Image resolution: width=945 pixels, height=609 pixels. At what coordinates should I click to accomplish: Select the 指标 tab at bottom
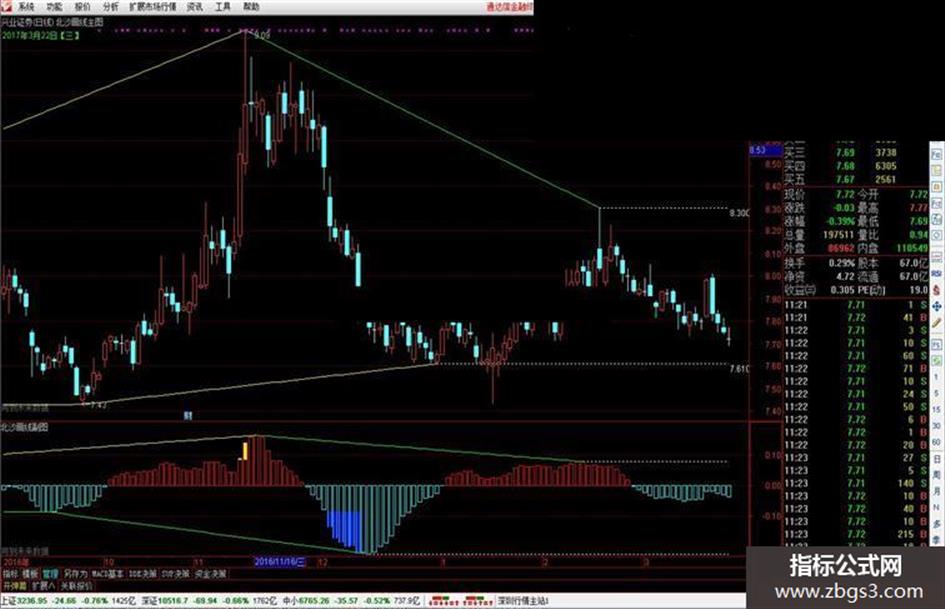click(10, 574)
